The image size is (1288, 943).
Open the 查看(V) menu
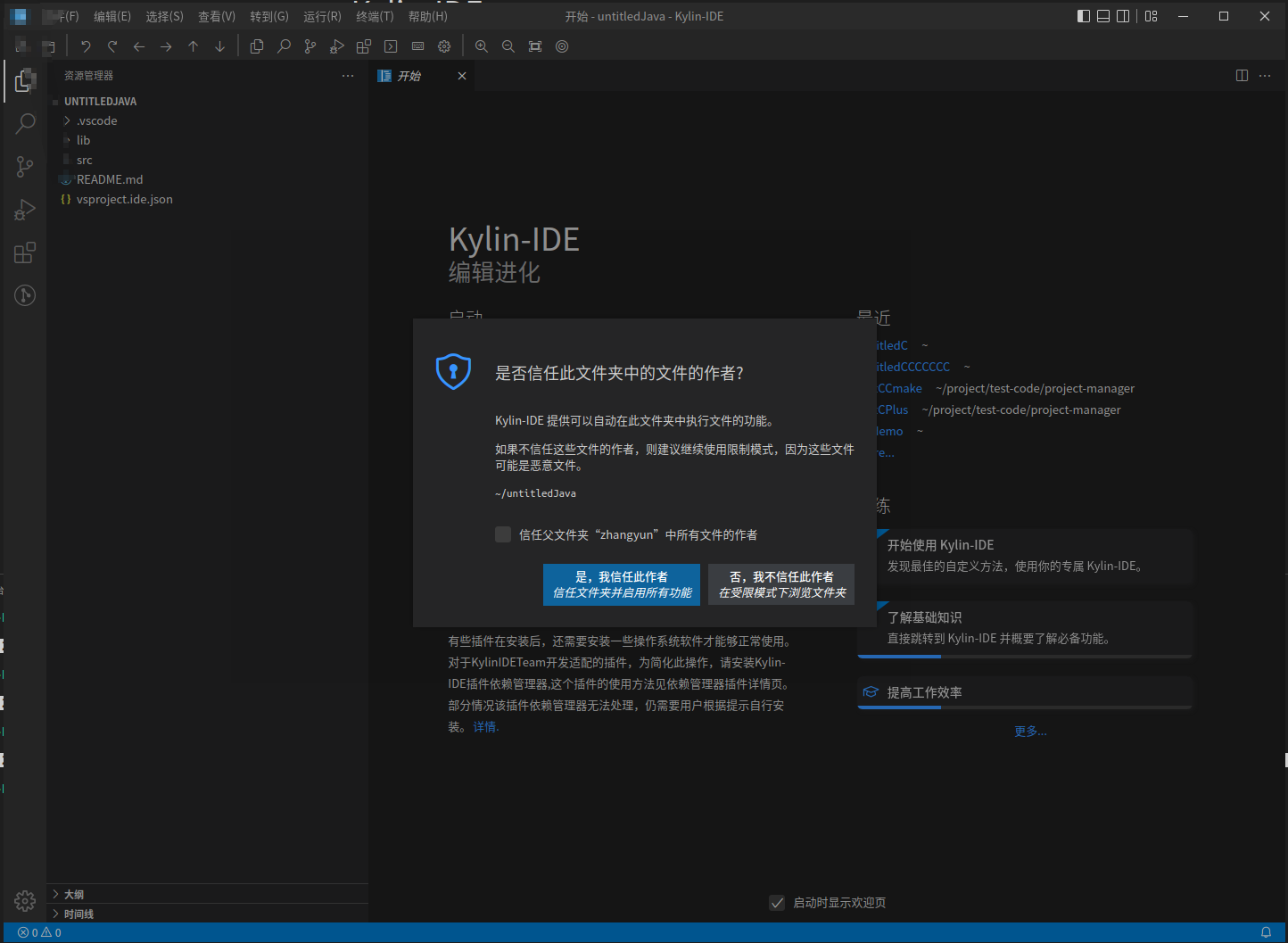[x=217, y=16]
